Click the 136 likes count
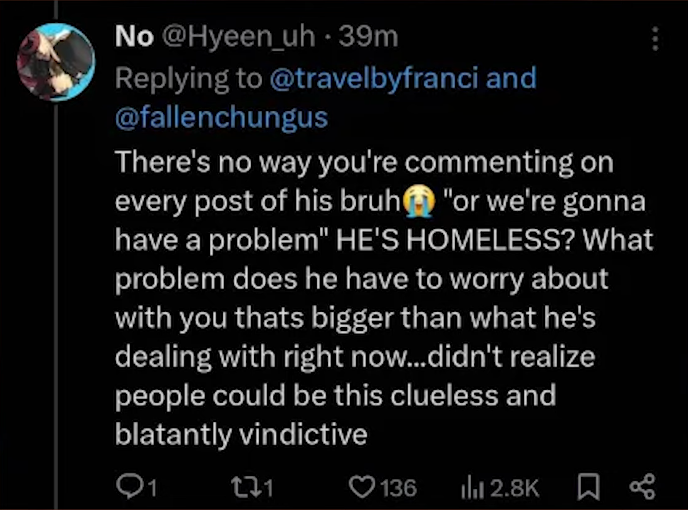Screen dimensions: 688x510 click(398, 487)
